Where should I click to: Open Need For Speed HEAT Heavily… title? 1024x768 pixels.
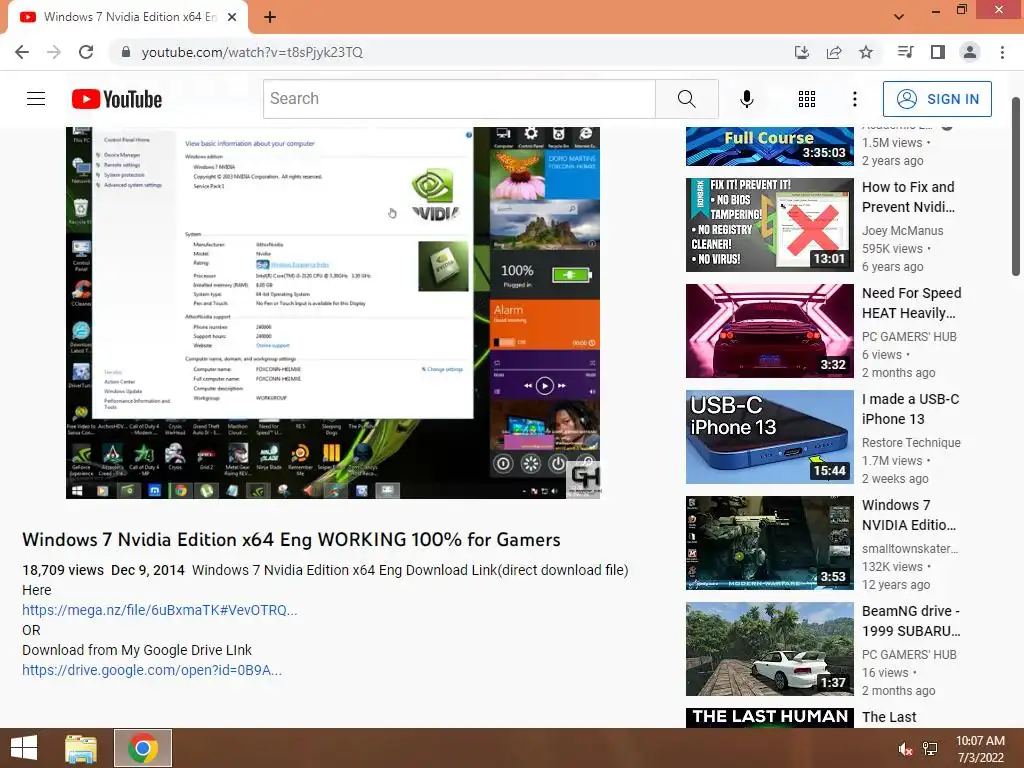(x=912, y=303)
